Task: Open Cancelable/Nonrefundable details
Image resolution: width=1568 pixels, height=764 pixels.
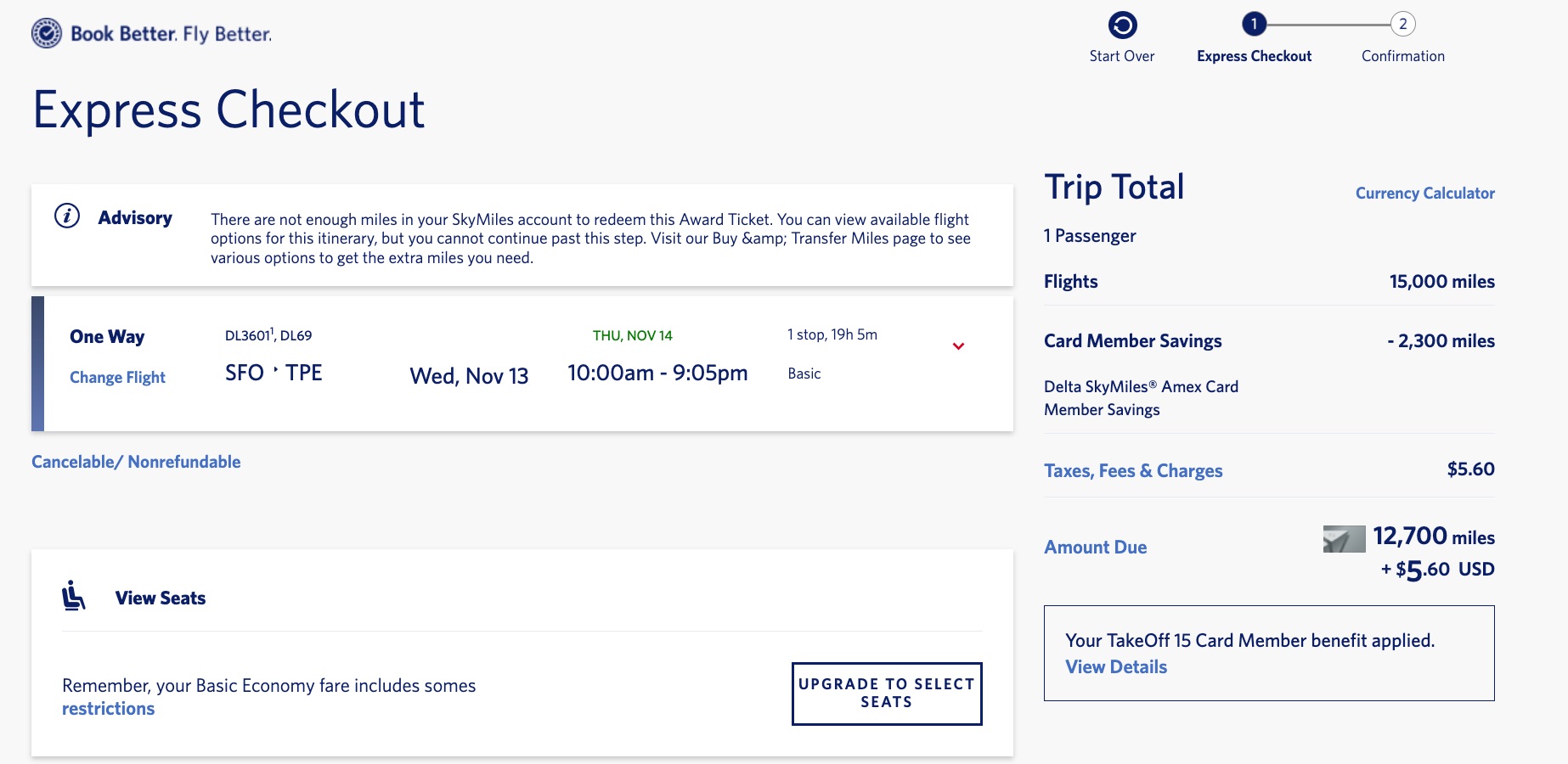Action: [x=136, y=461]
